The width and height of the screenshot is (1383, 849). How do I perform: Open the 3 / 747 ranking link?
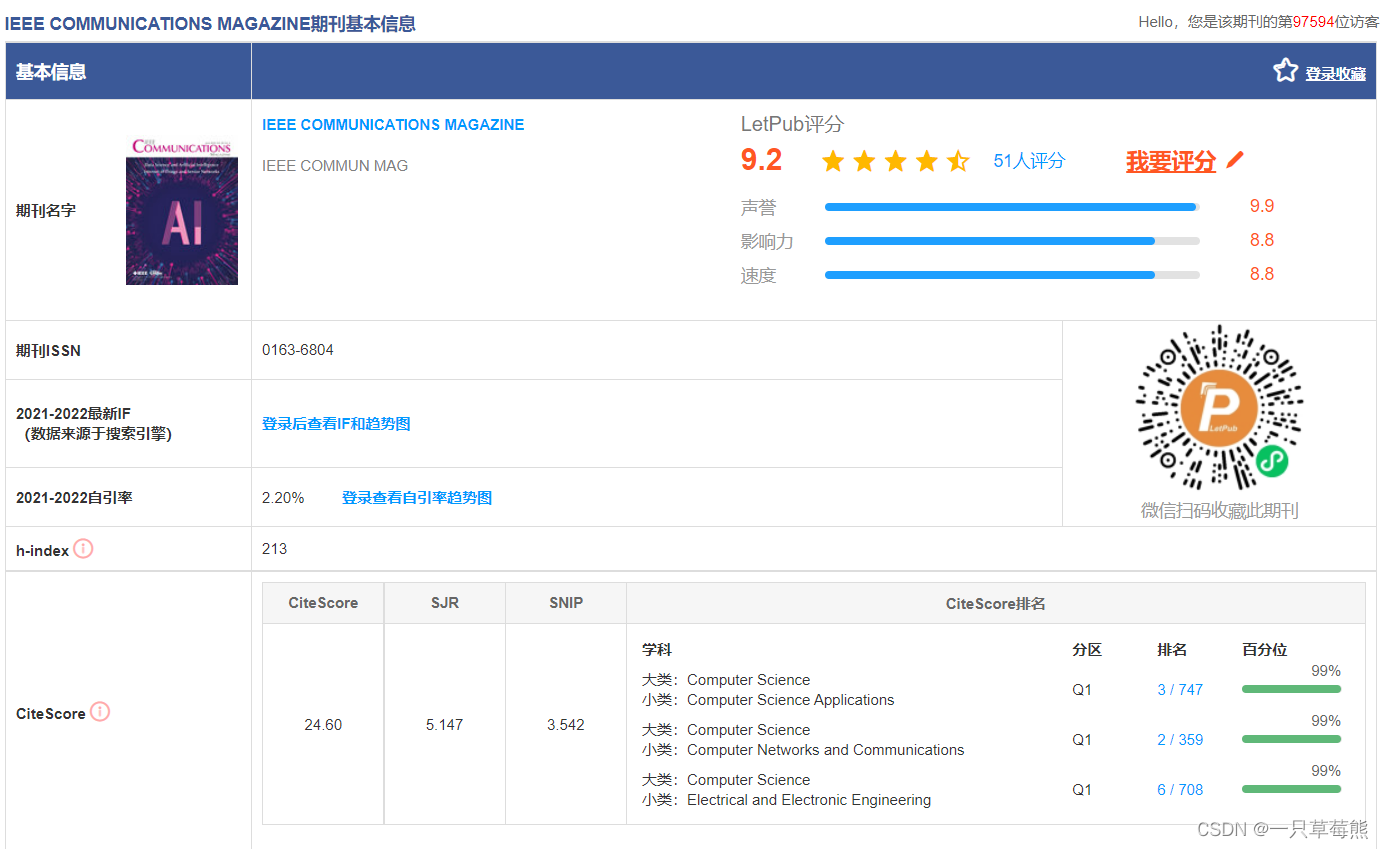[x=1180, y=690]
